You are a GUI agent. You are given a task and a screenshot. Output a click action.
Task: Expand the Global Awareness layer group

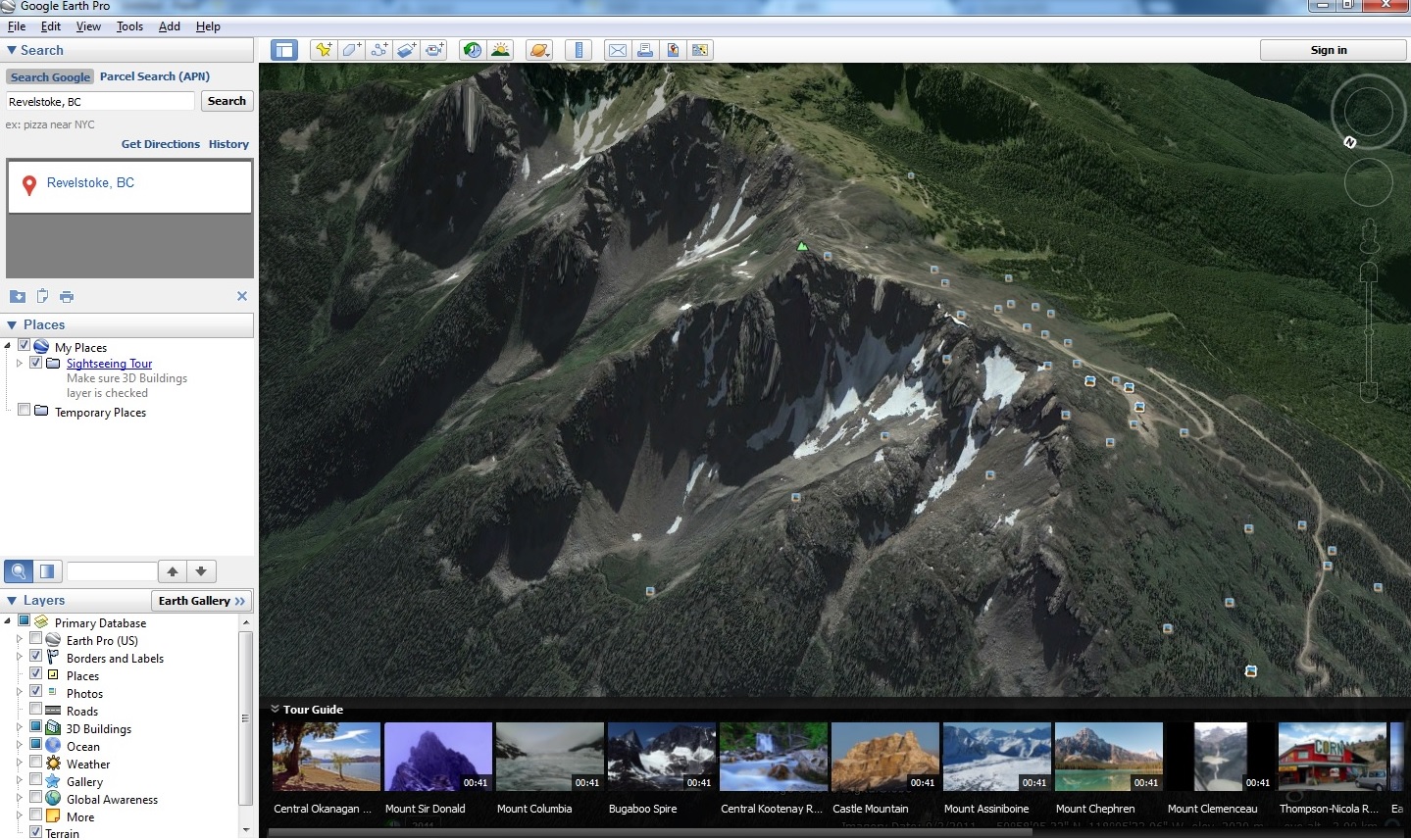click(20, 799)
